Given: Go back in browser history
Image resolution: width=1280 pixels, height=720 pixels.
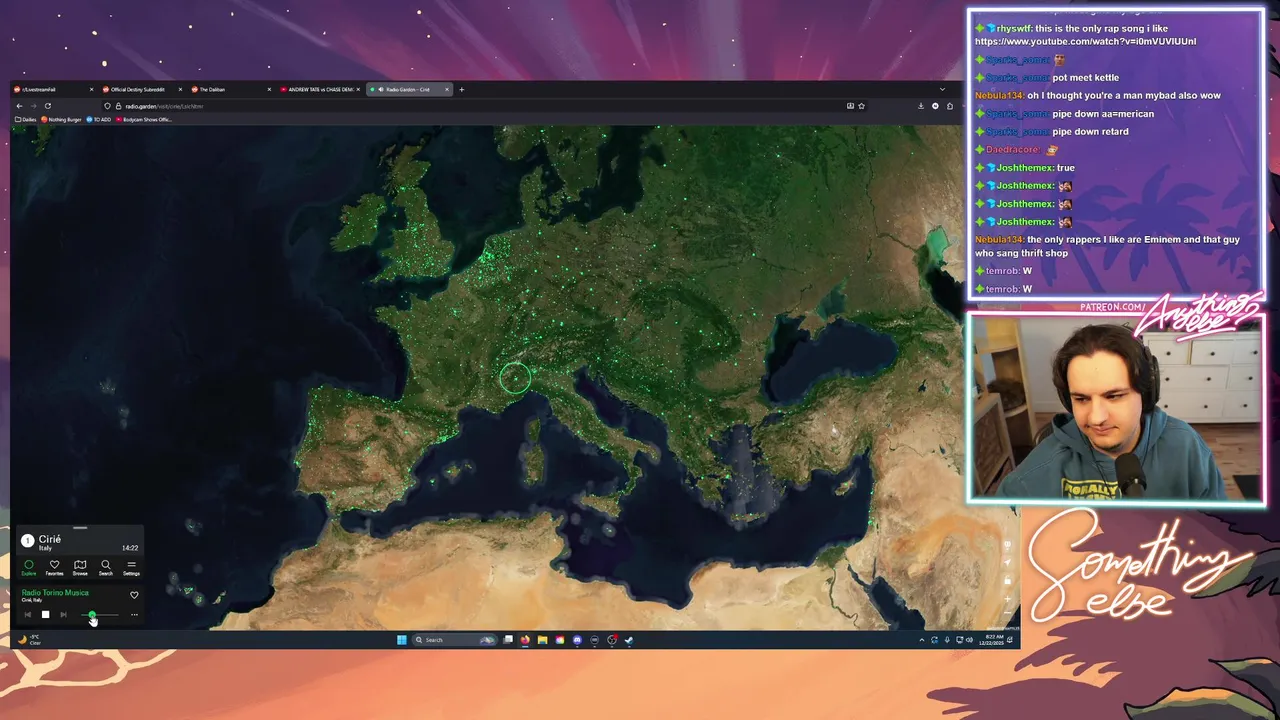Looking at the screenshot, I should click(19, 106).
